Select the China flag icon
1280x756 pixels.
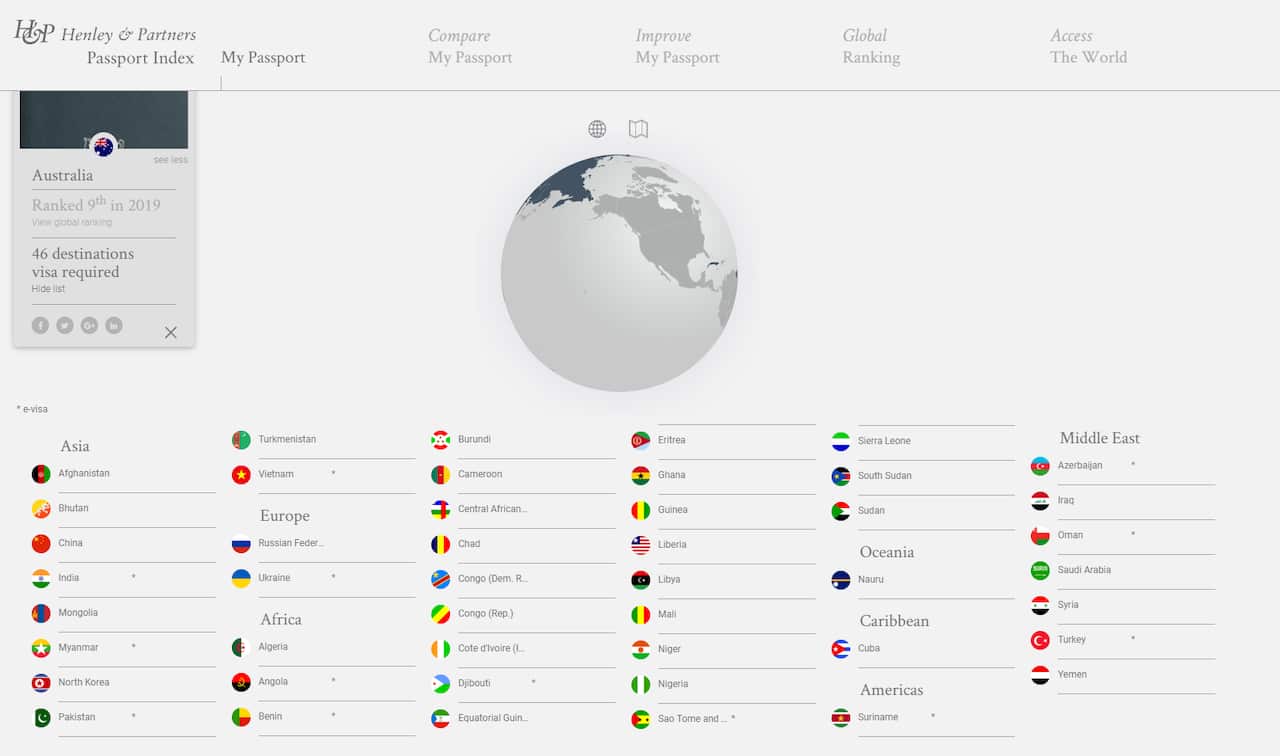pos(40,543)
